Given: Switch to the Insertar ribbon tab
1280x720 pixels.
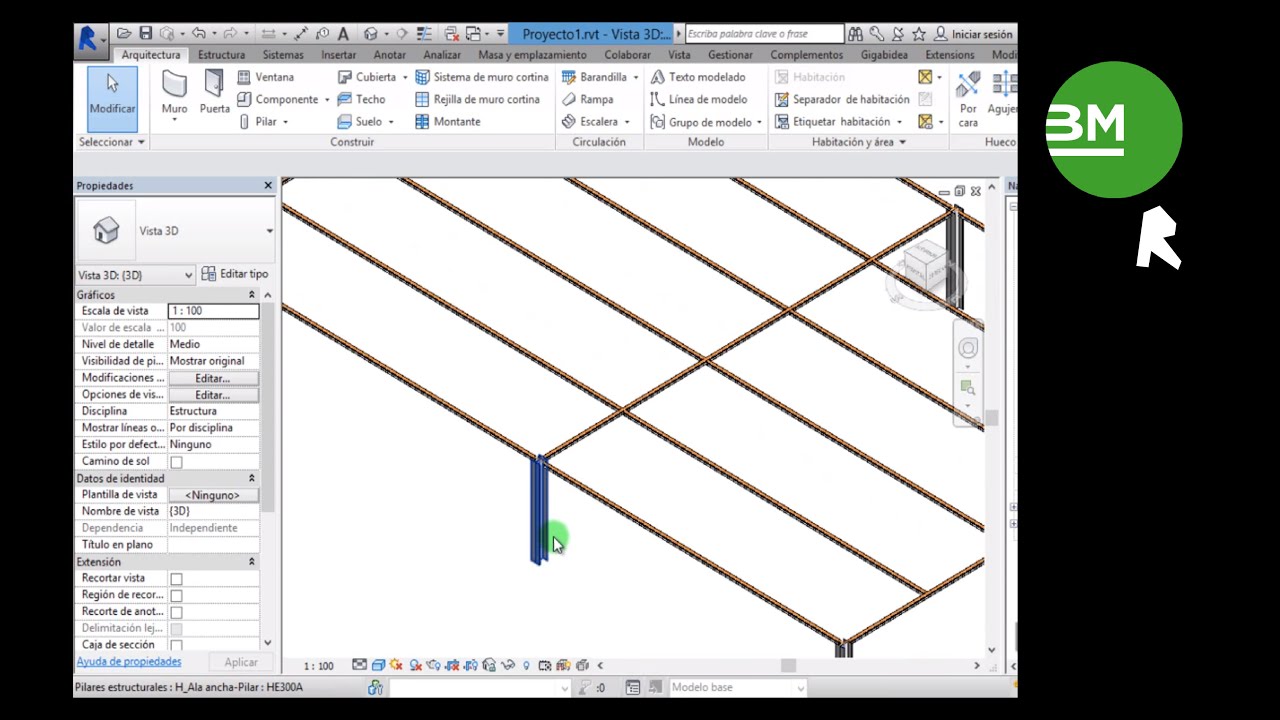Looking at the screenshot, I should pos(339,55).
